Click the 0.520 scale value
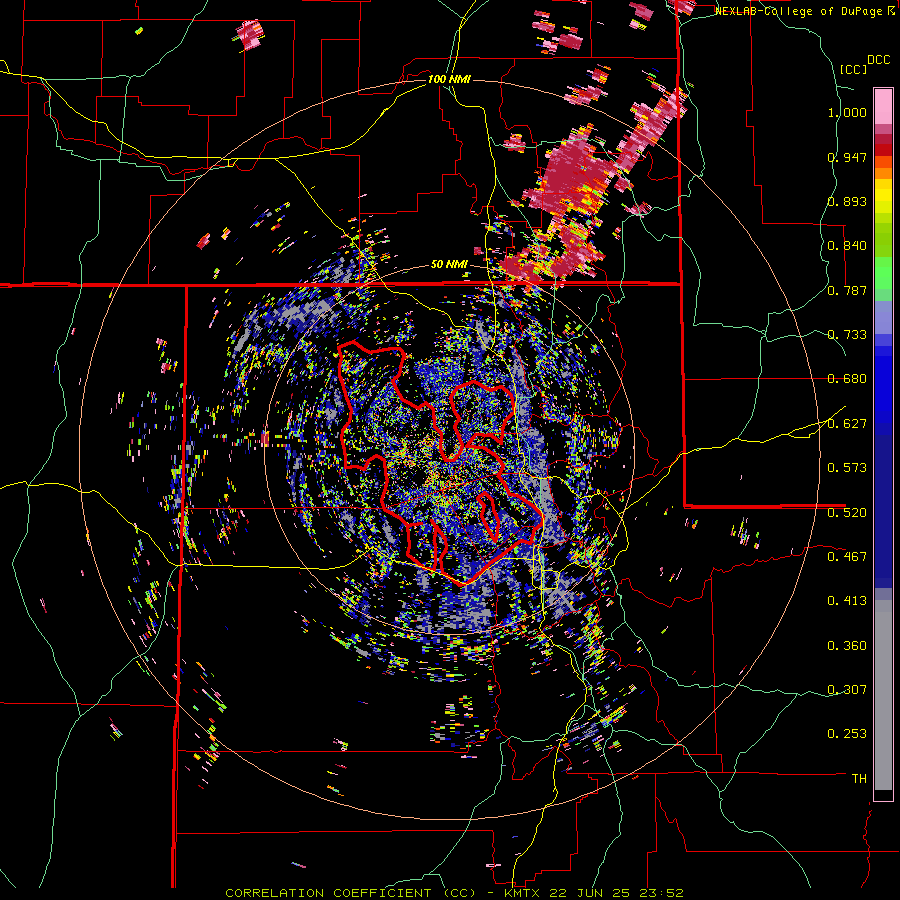900x900 pixels. click(x=847, y=513)
